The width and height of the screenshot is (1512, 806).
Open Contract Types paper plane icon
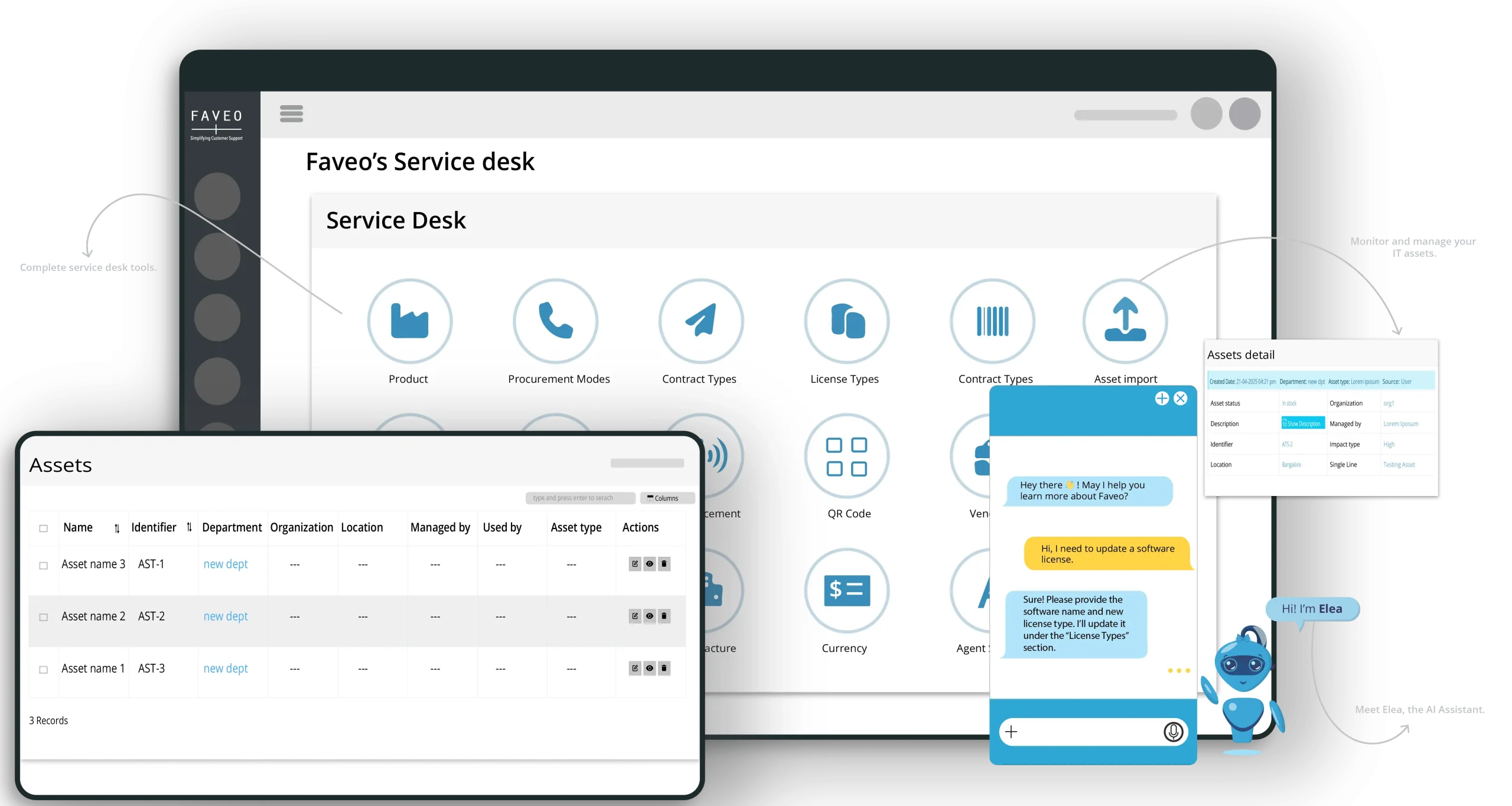coord(701,321)
